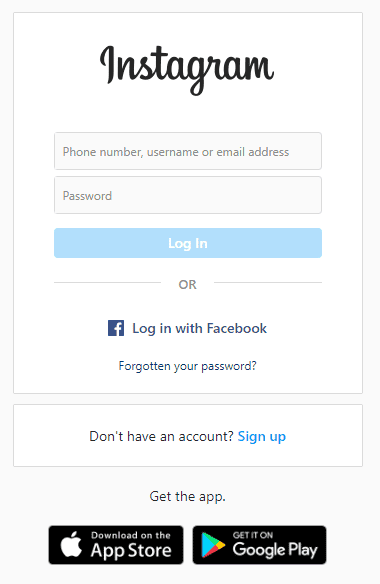
Task: Click the blue Log In button
Action: pos(188,243)
